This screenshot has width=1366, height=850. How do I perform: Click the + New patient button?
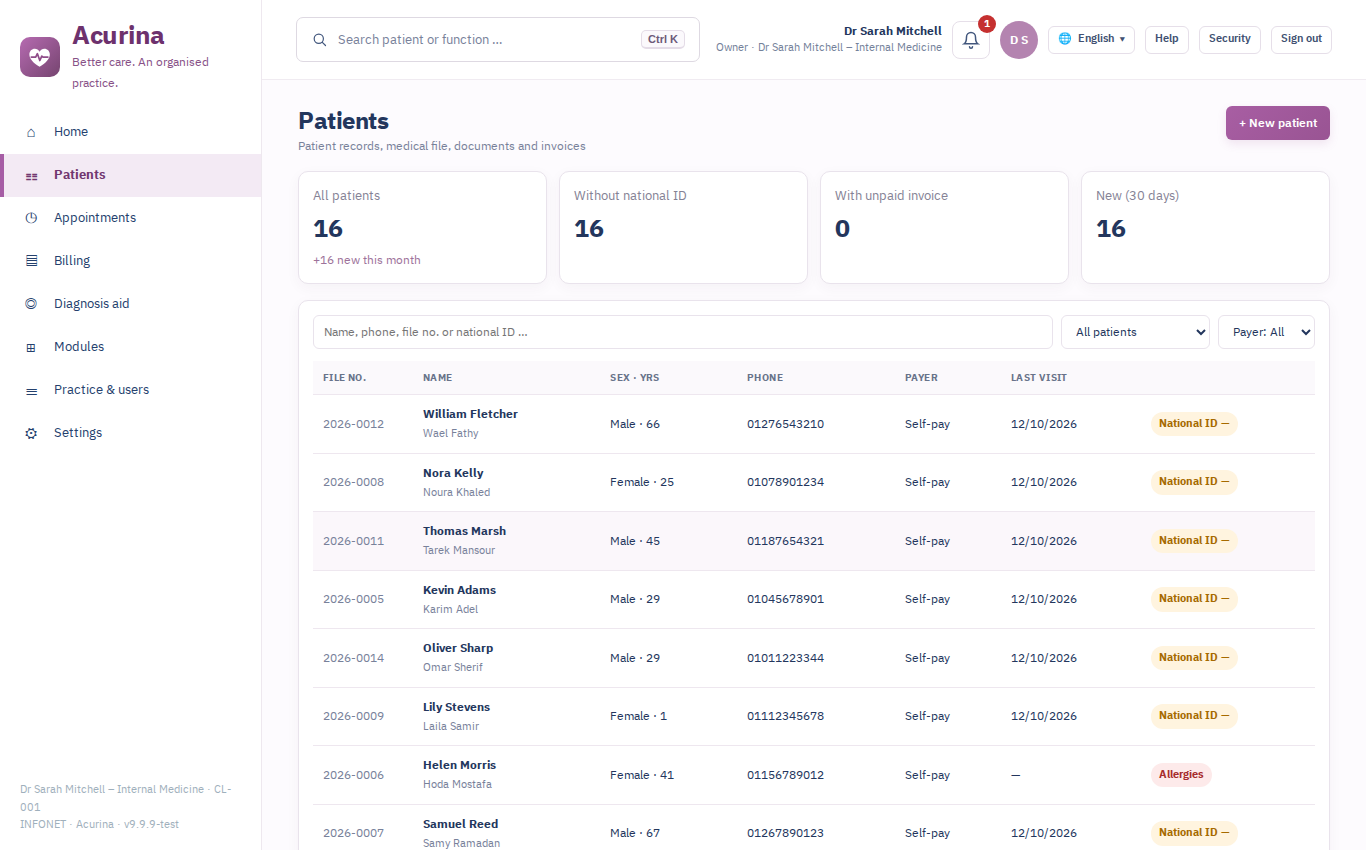tap(1278, 123)
